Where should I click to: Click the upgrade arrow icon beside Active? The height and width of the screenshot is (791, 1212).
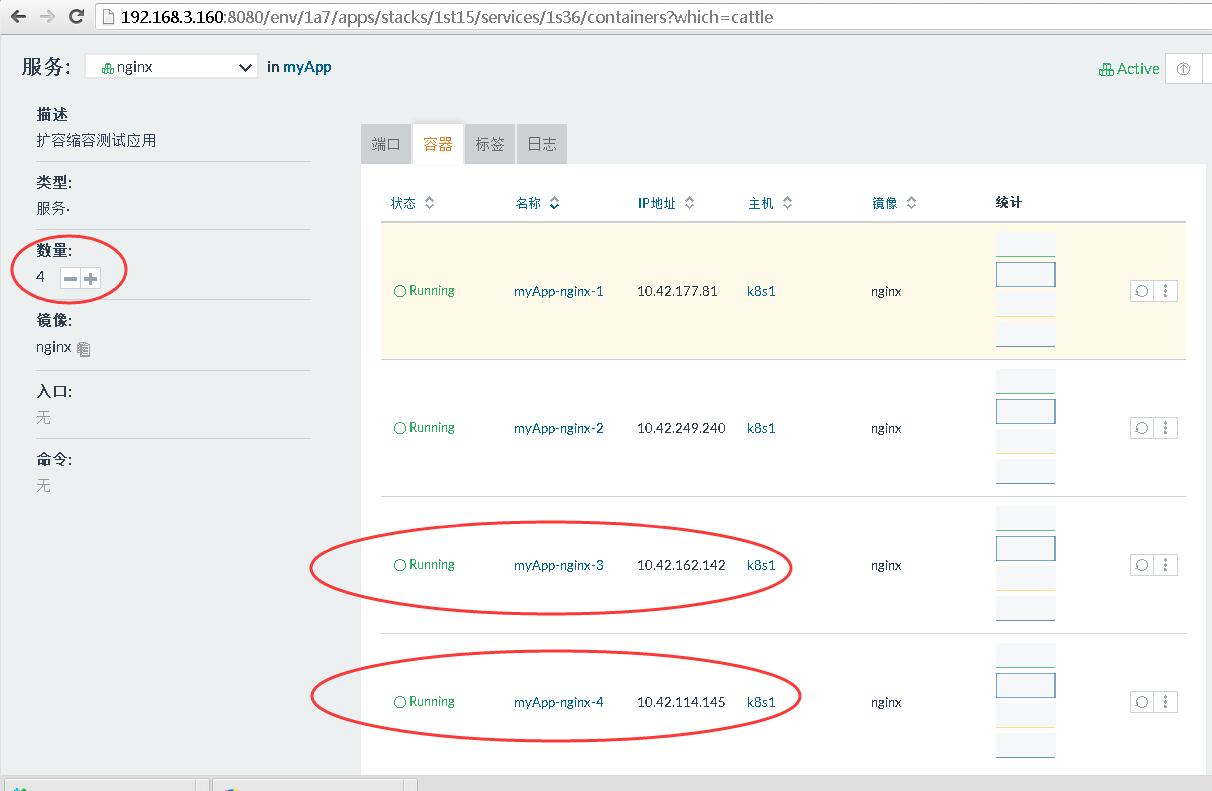tap(1184, 69)
